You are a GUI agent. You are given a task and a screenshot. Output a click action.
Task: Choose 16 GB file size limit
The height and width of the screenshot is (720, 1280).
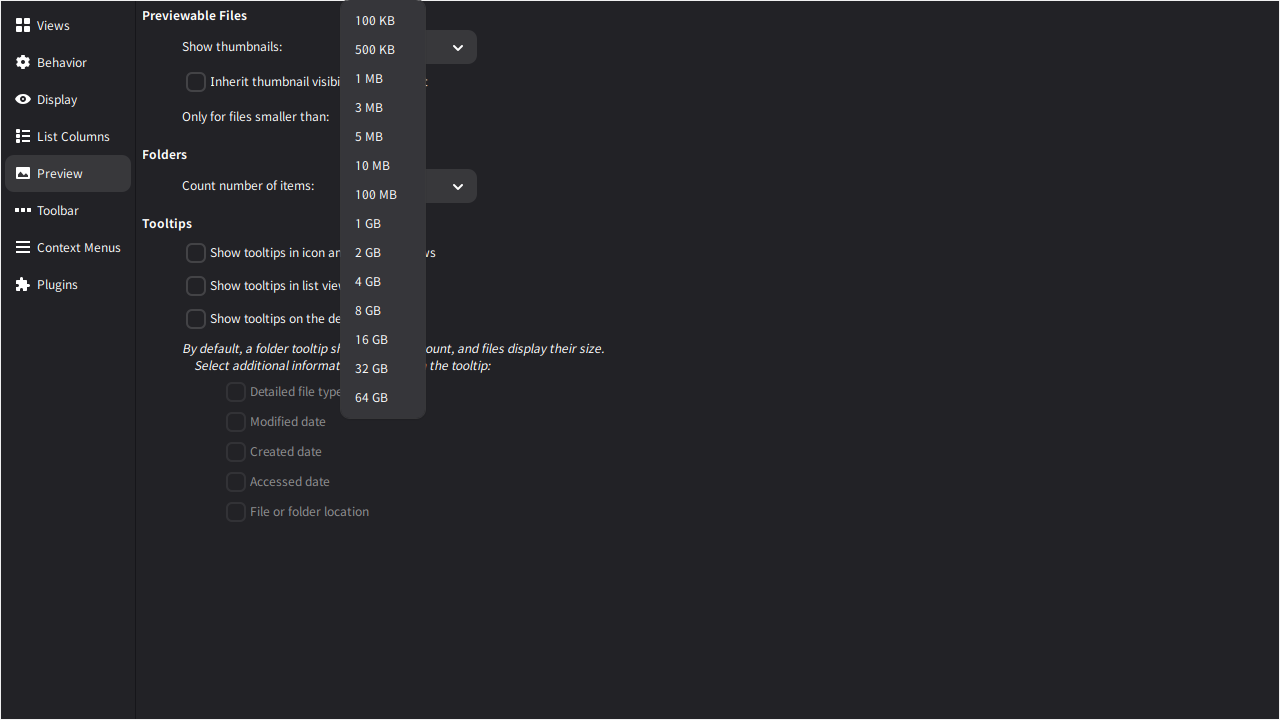(x=383, y=340)
